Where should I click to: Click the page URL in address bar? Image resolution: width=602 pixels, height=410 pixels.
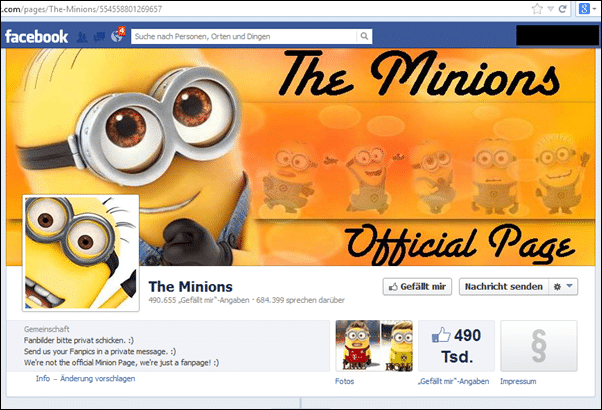pos(81,9)
